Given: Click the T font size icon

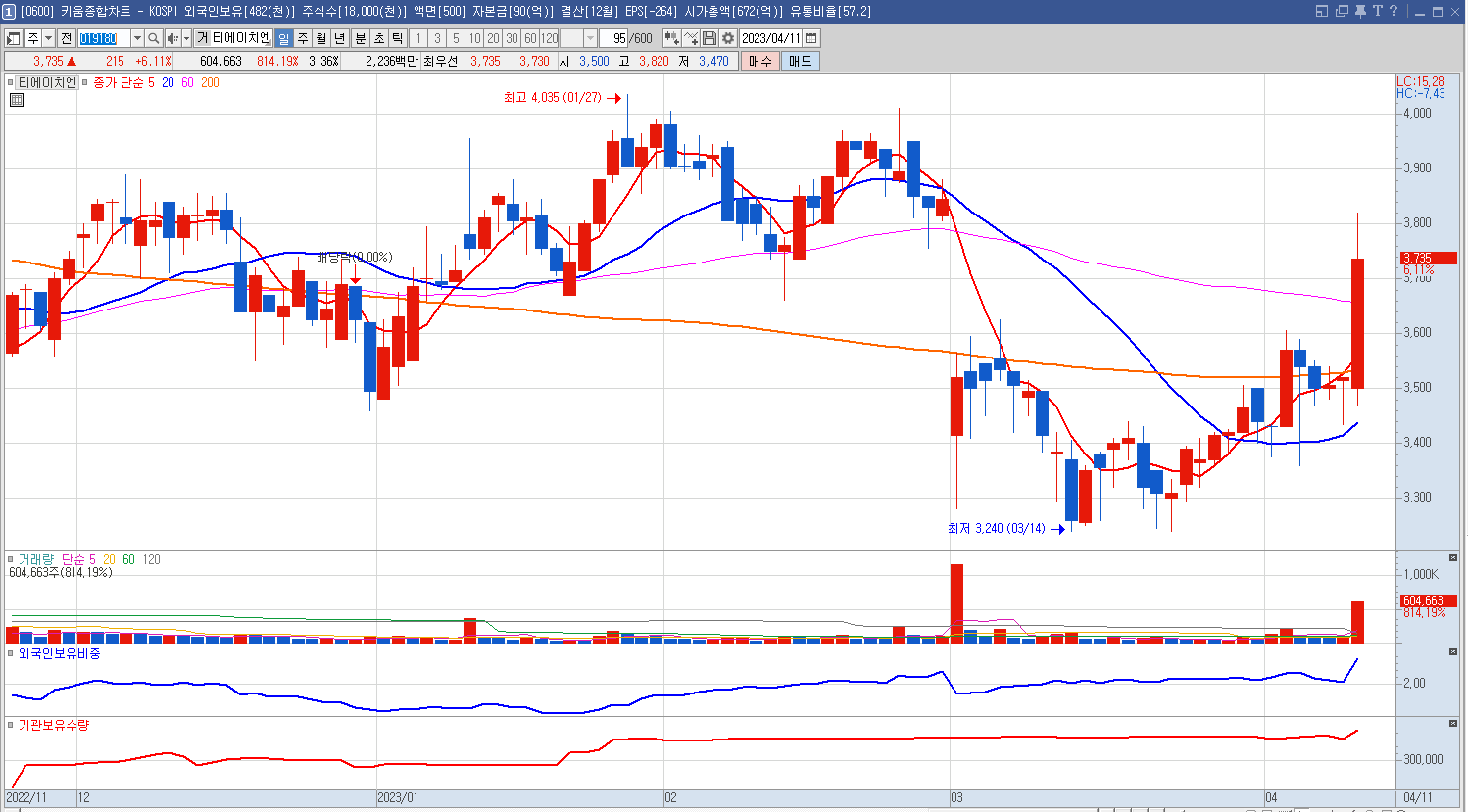Looking at the screenshot, I should [x=1378, y=11].
